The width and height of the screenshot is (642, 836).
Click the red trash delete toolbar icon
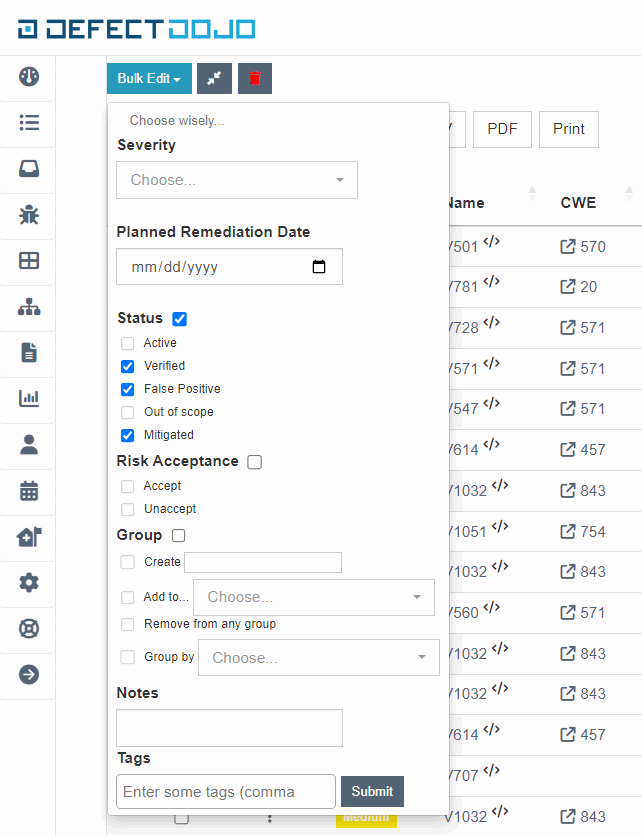tap(254, 78)
